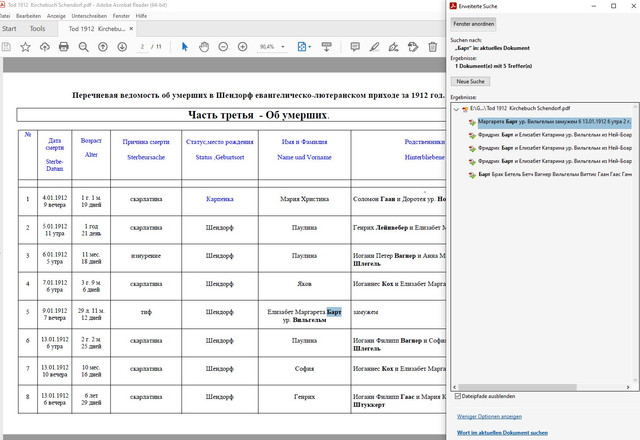This screenshot has height=440, width=640.
Task: Click the Fenster anordnen button
Action: pos(473,24)
